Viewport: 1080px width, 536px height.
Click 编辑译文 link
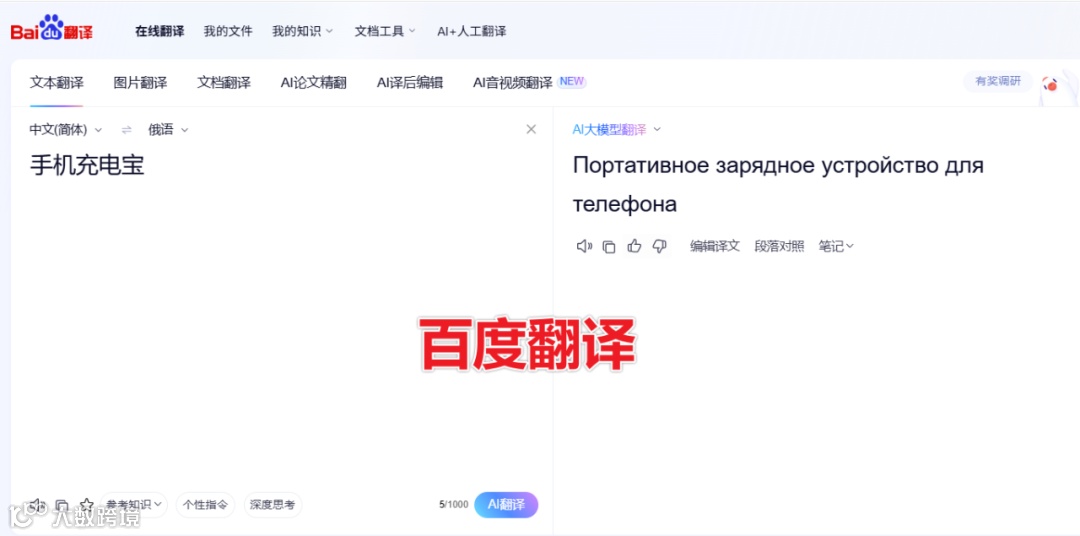click(x=715, y=246)
